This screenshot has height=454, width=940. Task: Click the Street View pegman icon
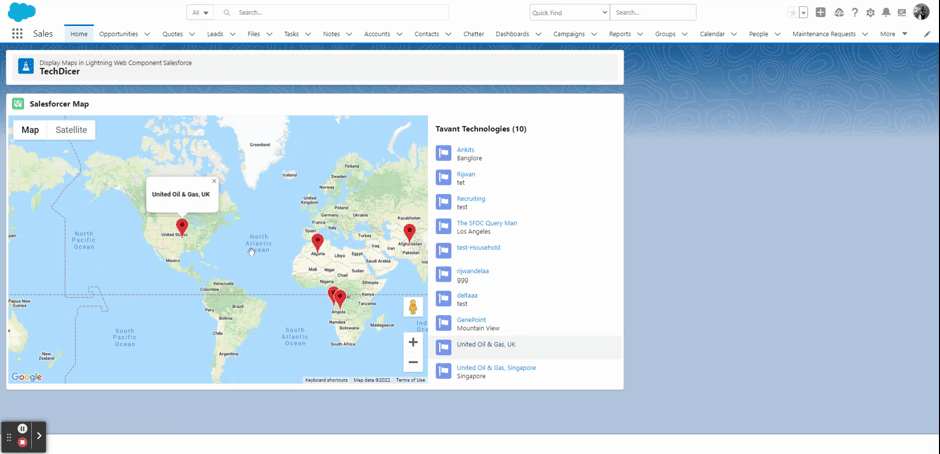click(413, 308)
